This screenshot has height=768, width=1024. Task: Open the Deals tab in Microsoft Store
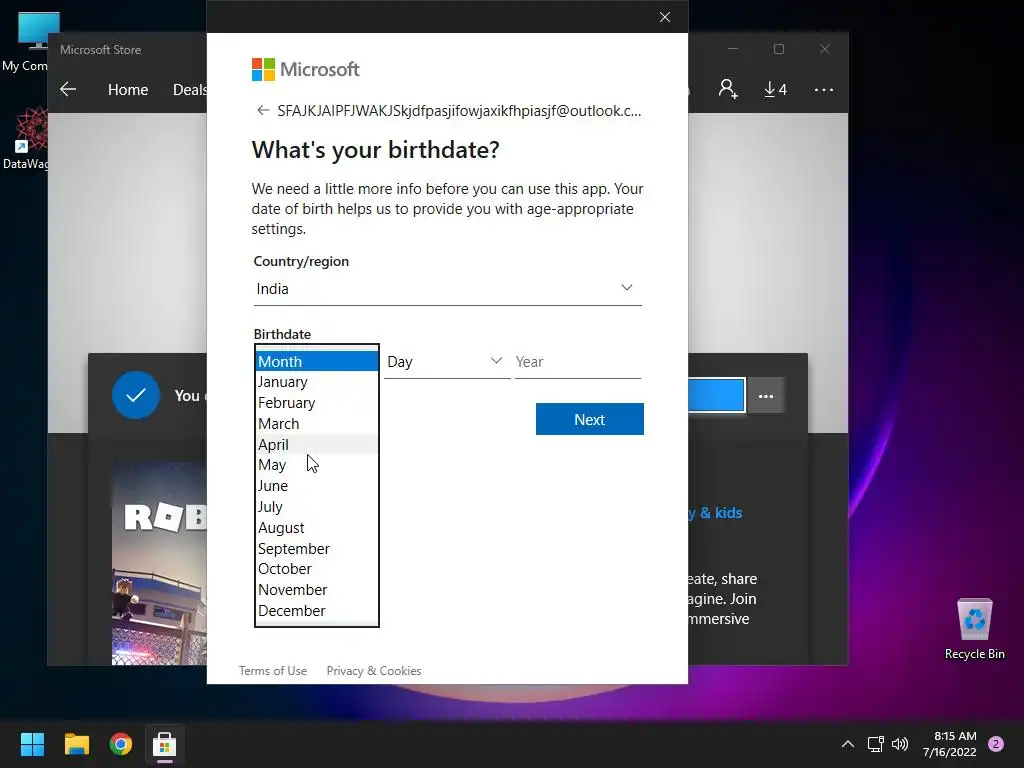coord(189,89)
